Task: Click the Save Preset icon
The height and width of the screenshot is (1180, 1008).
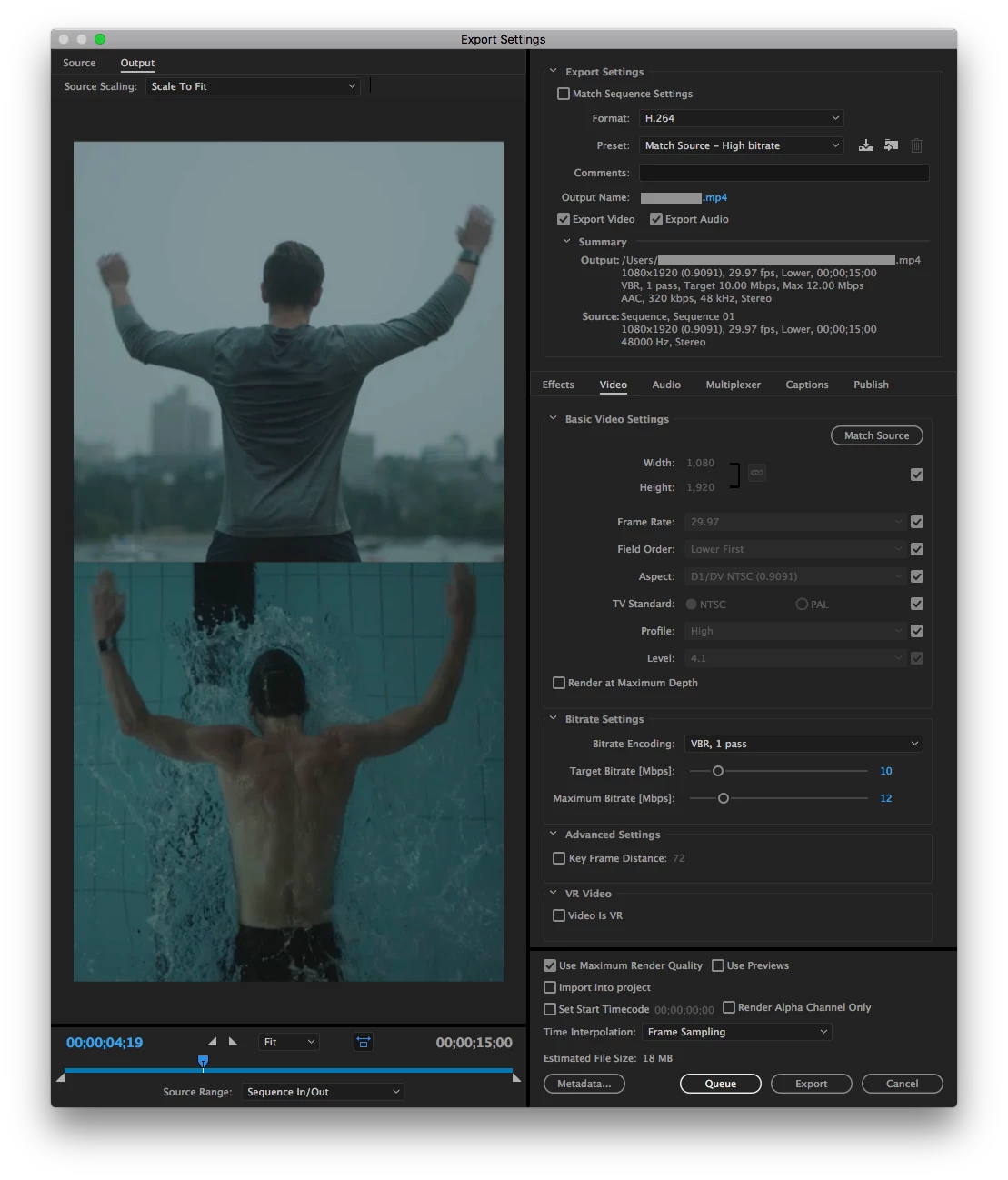Action: click(865, 145)
